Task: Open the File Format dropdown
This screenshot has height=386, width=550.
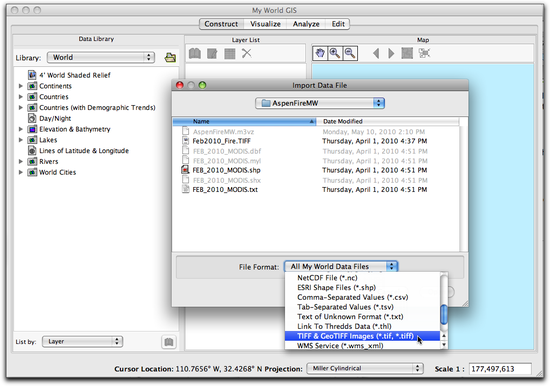Action: (341, 267)
